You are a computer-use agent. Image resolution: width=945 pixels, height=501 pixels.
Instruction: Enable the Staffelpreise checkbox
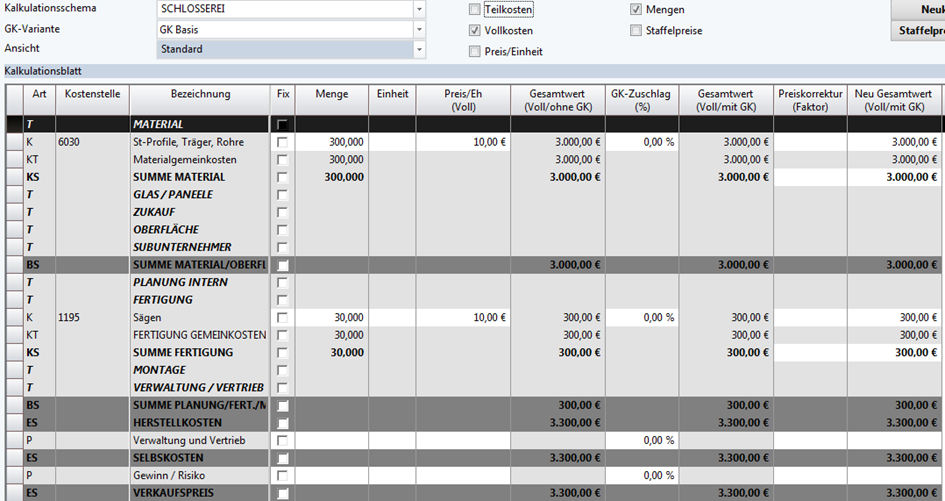[x=636, y=31]
